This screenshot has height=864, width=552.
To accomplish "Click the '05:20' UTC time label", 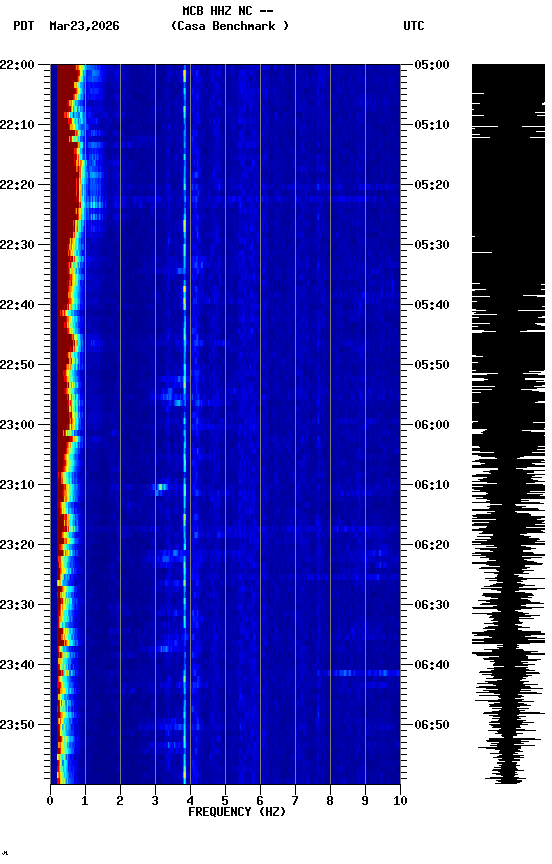I will coord(432,185).
